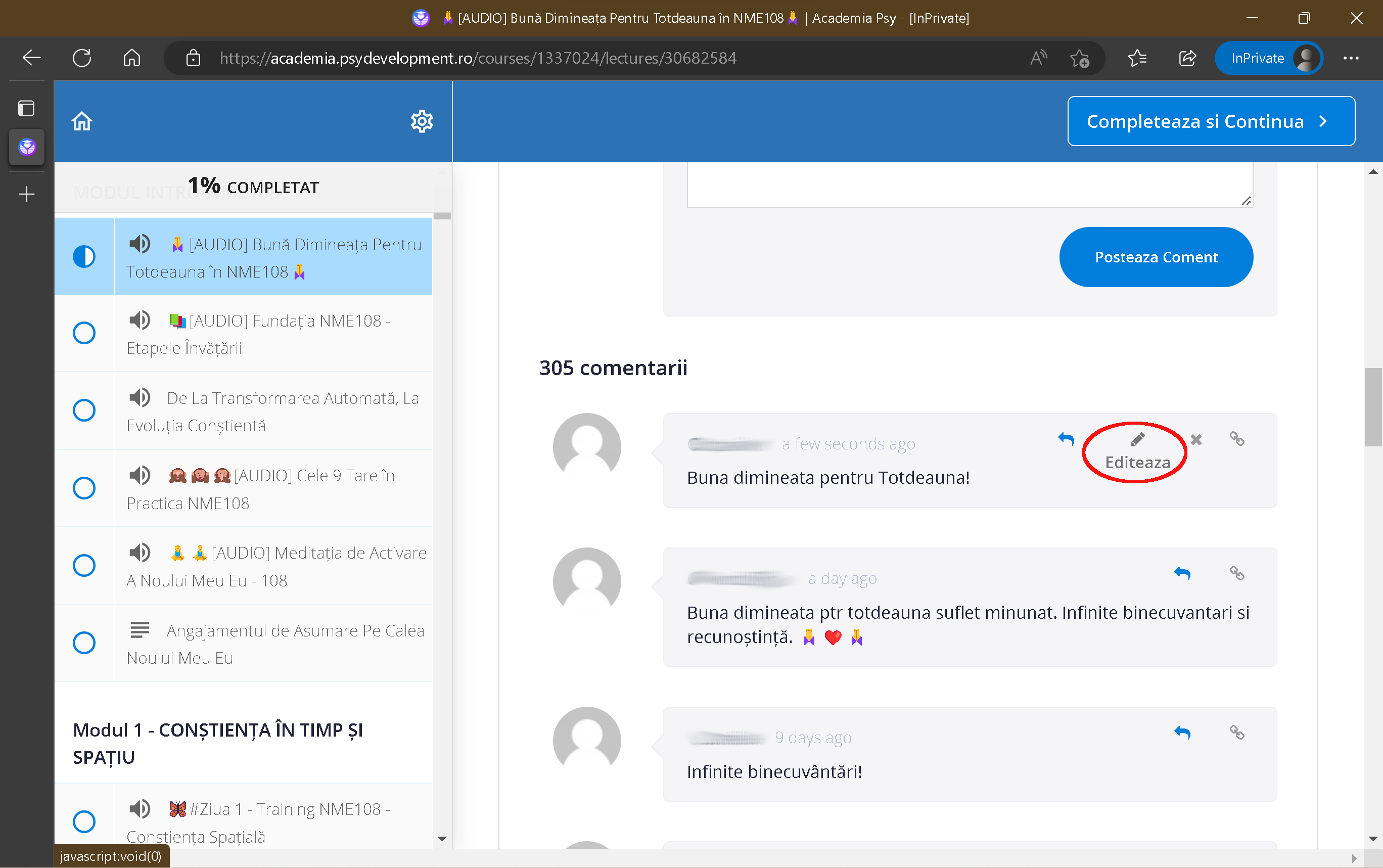Toggle completion circle for Bună Dimineața lecture
This screenshot has width=1383, height=868.
point(84,257)
